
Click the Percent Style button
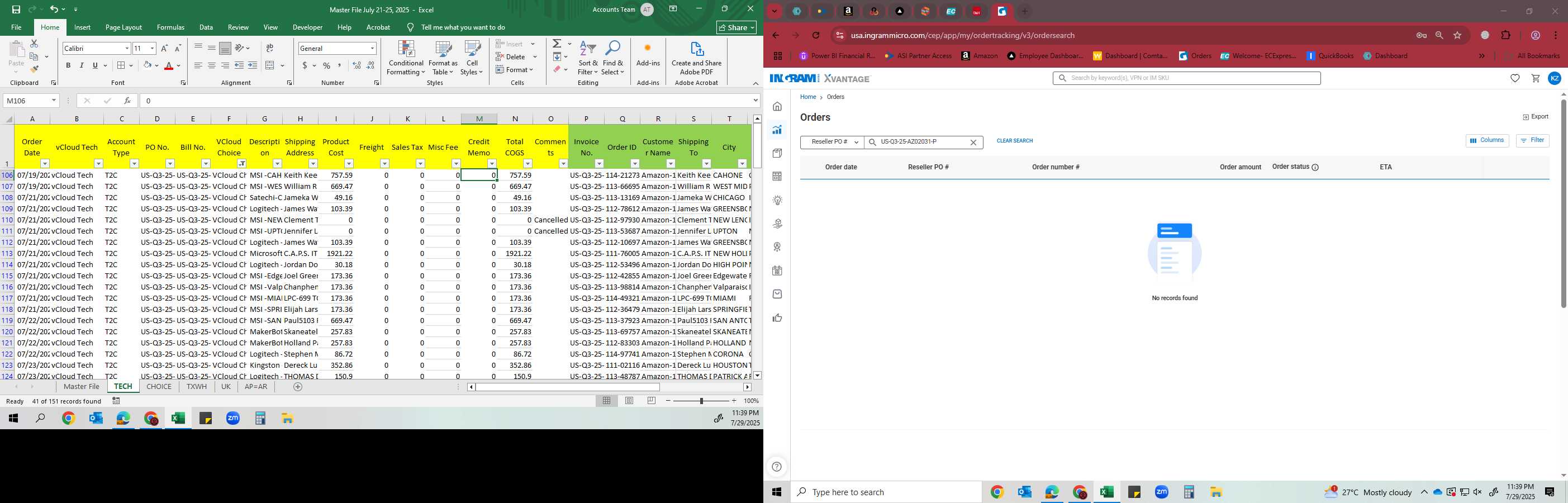point(327,65)
